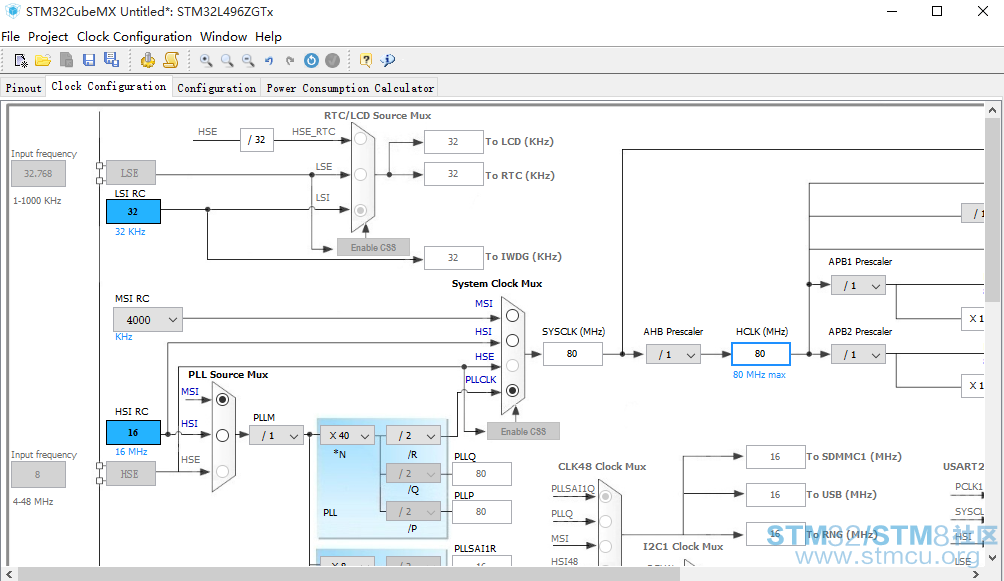The height and width of the screenshot is (581, 1004).
Task: Click the HSE /32 divider box
Action: pyautogui.click(x=257, y=140)
